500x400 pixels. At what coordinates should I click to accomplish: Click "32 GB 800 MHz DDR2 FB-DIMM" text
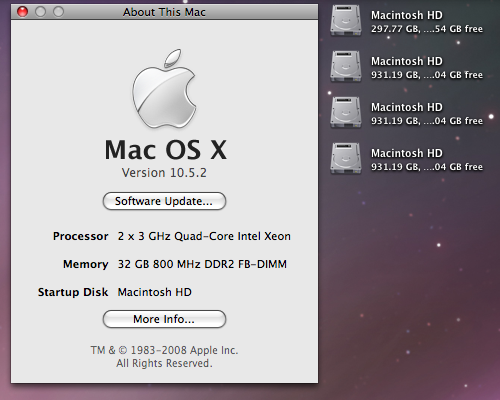click(202, 264)
